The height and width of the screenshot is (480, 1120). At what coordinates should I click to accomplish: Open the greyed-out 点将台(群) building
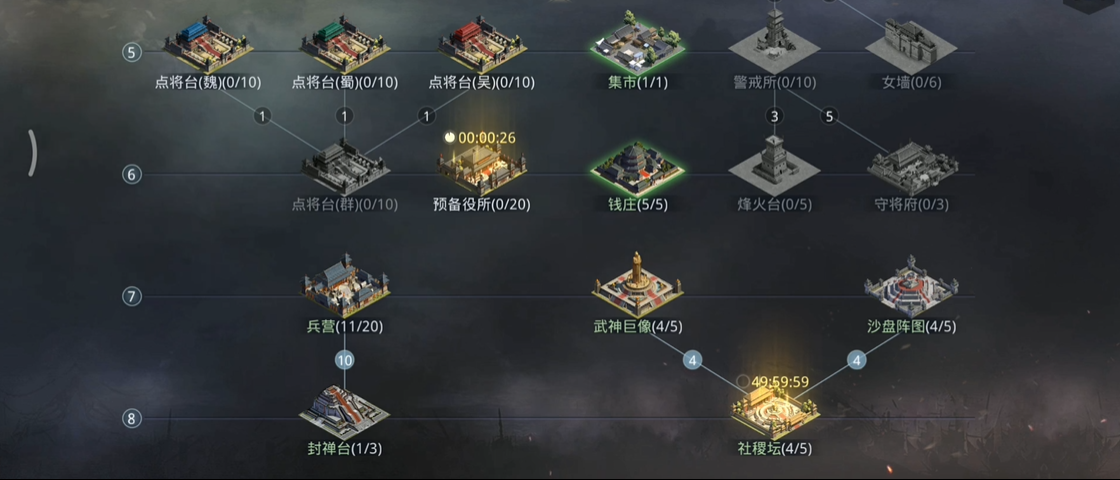345,167
